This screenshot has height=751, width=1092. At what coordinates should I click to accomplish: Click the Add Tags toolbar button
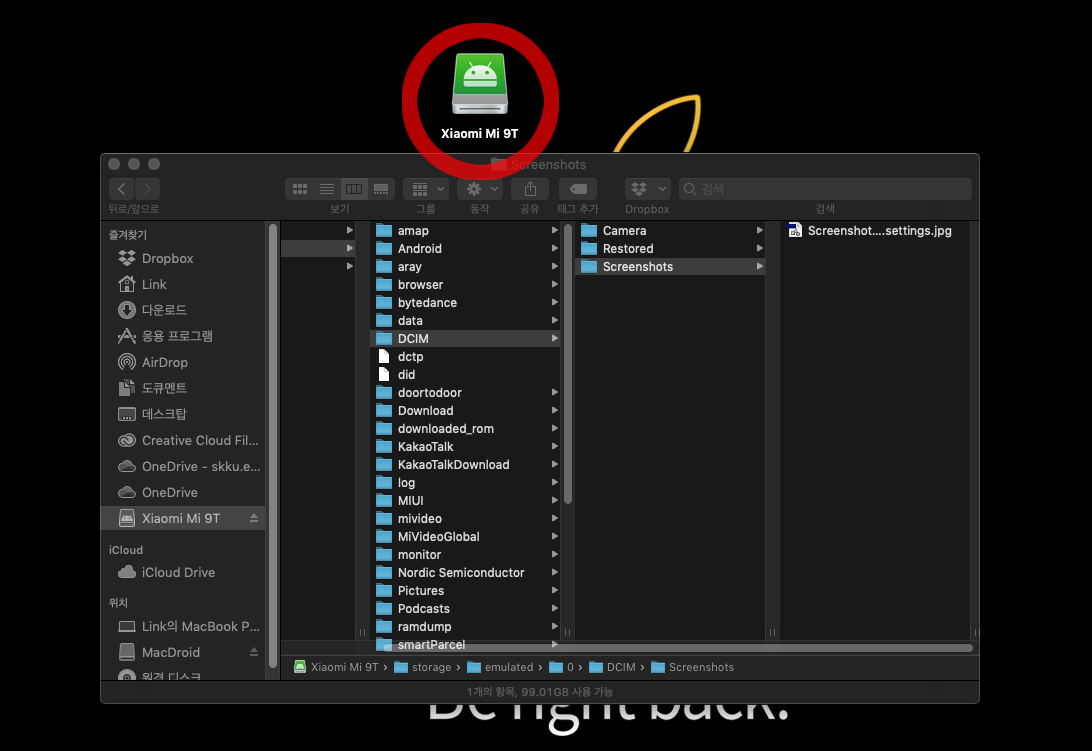(x=578, y=189)
